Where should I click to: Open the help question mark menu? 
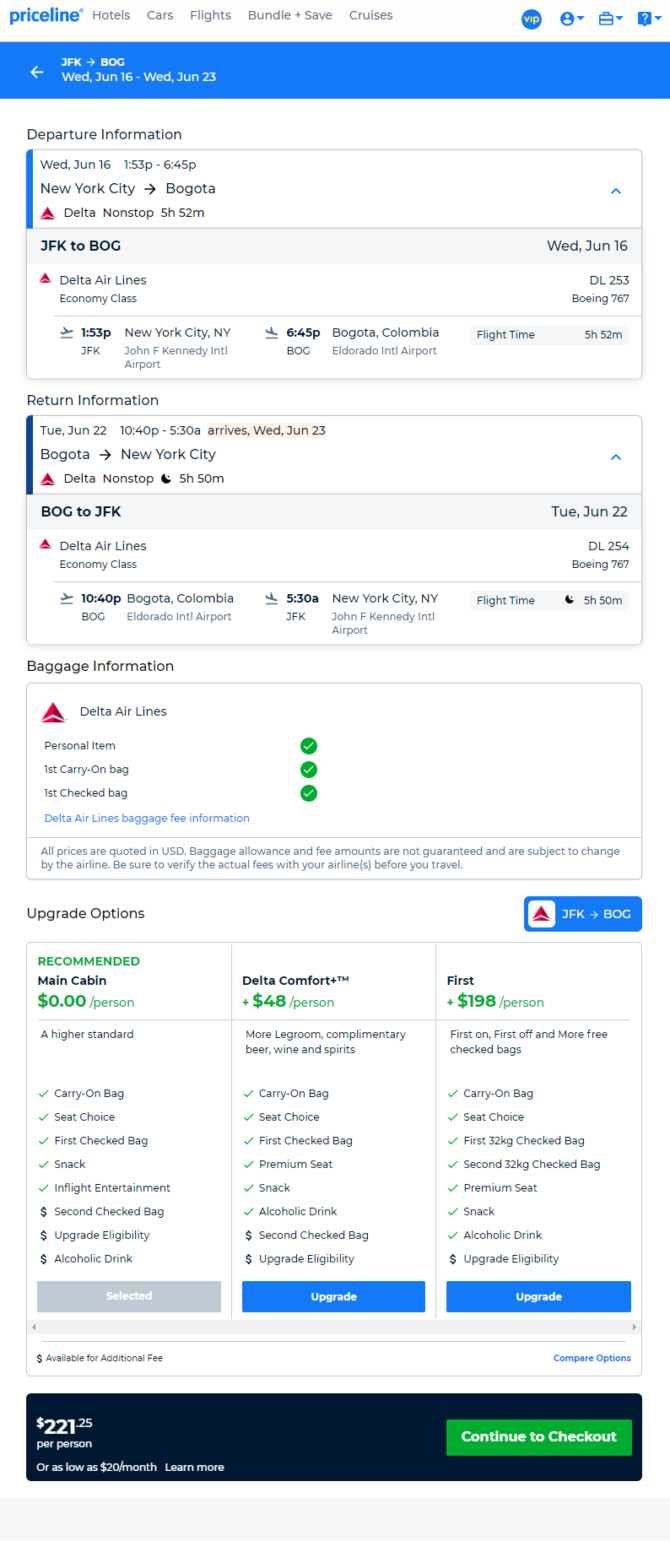click(649, 19)
